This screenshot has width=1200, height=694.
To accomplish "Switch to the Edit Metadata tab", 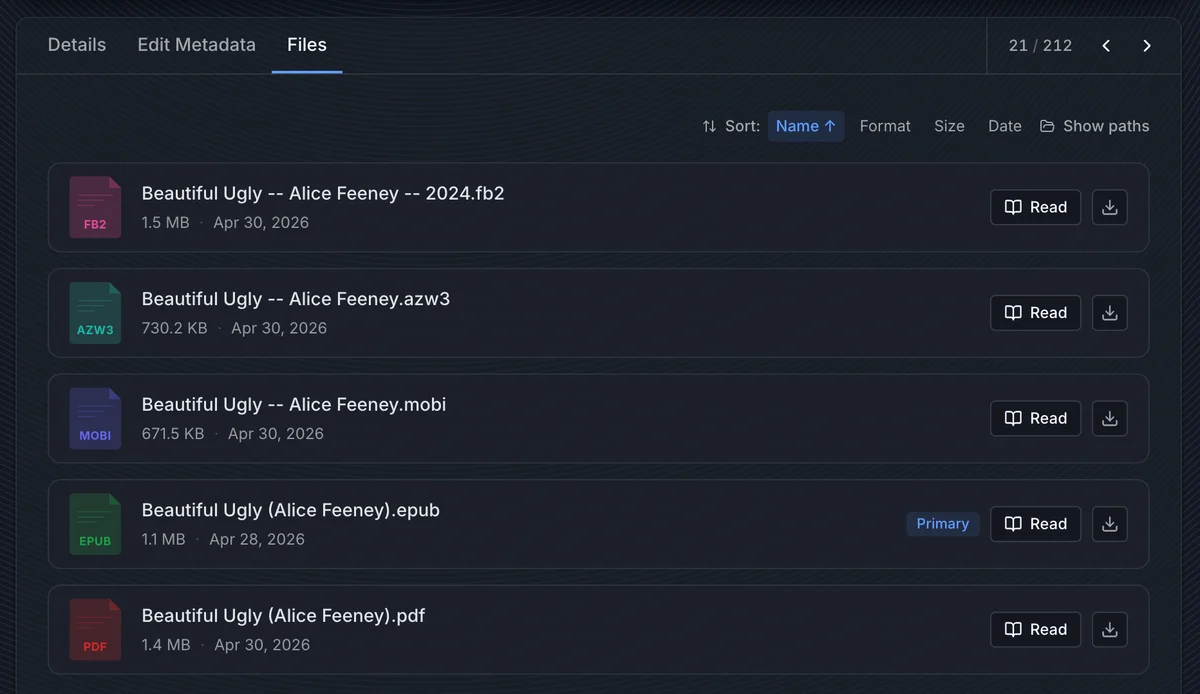I will pos(196,45).
